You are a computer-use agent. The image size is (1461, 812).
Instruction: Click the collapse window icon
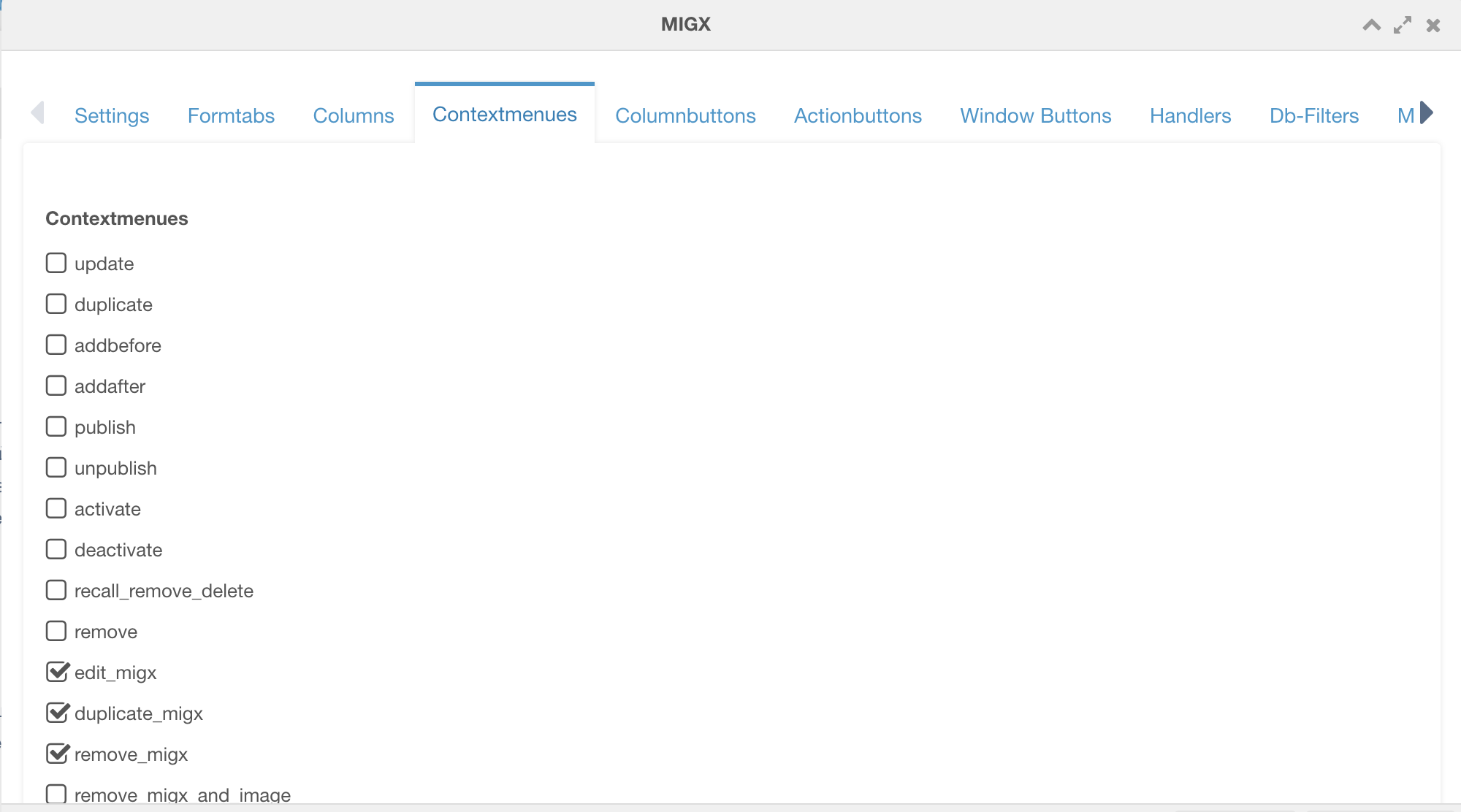point(1371,25)
